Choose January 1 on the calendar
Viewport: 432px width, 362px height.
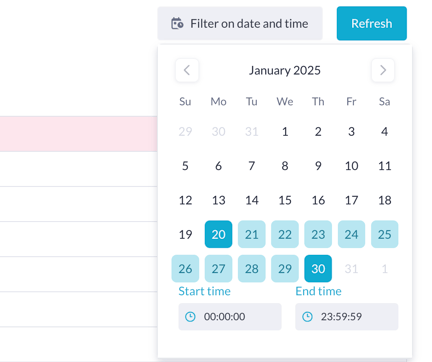point(285,132)
